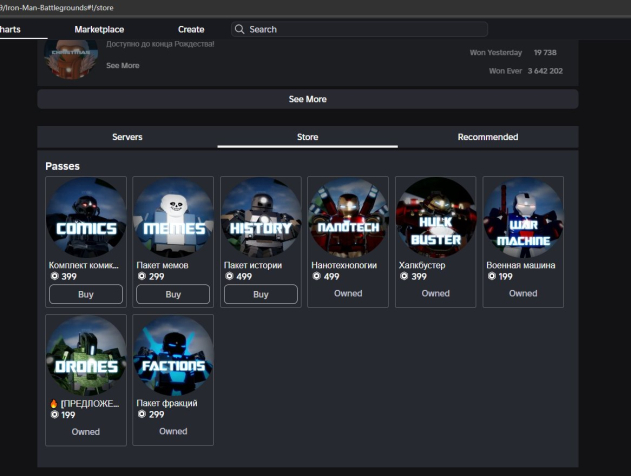The height and width of the screenshot is (476, 631).
Task: Select the Store tab
Action: pos(307,137)
